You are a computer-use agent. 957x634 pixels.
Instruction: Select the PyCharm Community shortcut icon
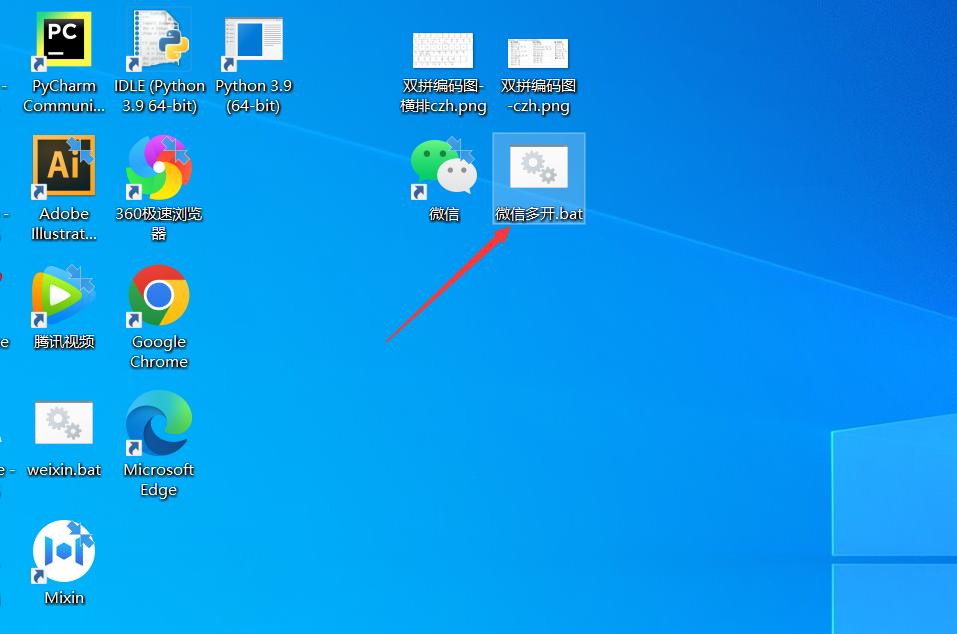coord(63,40)
